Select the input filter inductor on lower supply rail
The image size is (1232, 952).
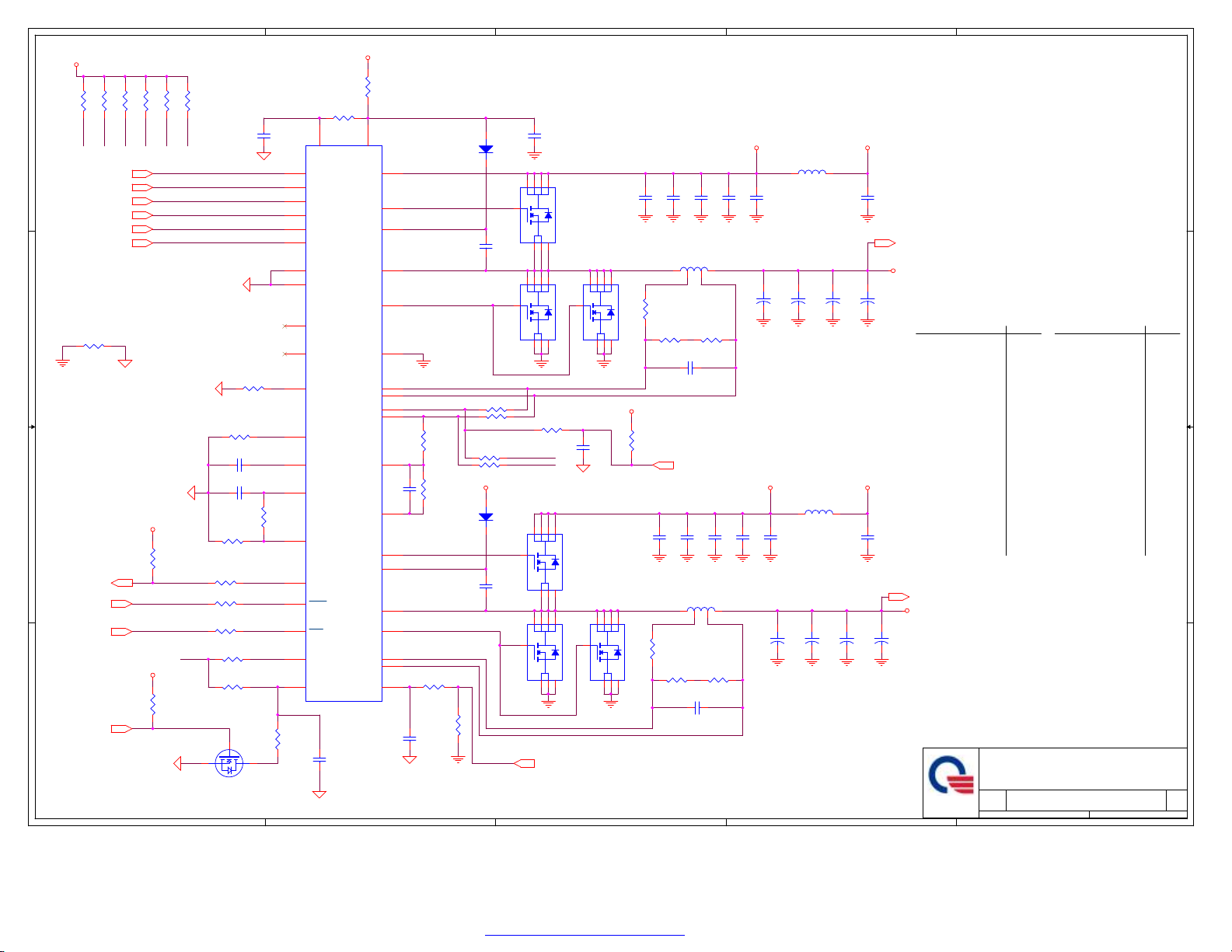818,512
